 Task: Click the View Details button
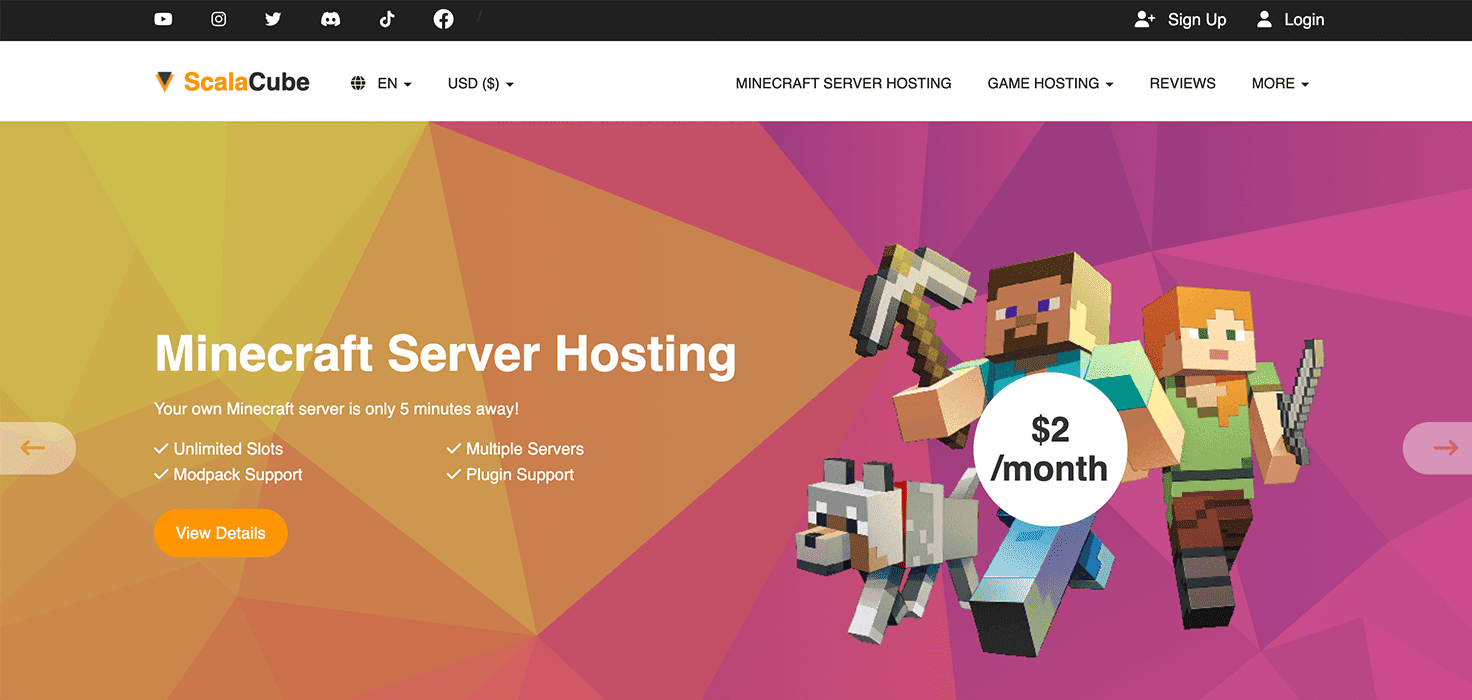point(220,533)
